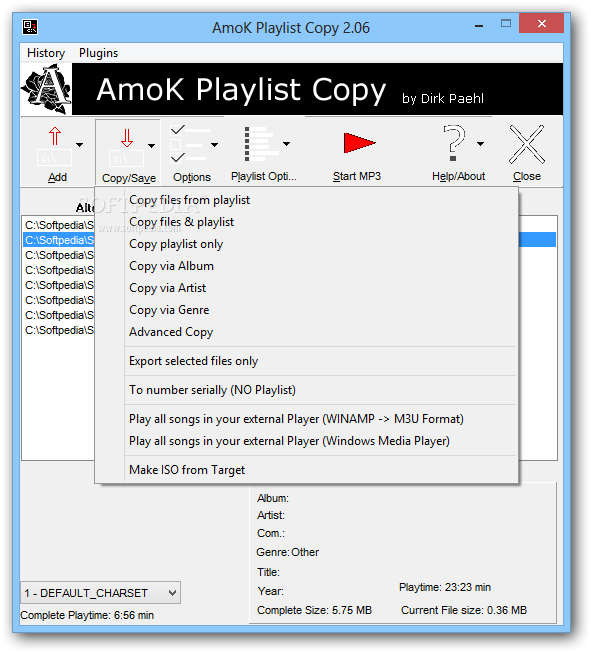The height and width of the screenshot is (653, 591).
Task: Click the Help/About question mark icon
Action: [454, 143]
